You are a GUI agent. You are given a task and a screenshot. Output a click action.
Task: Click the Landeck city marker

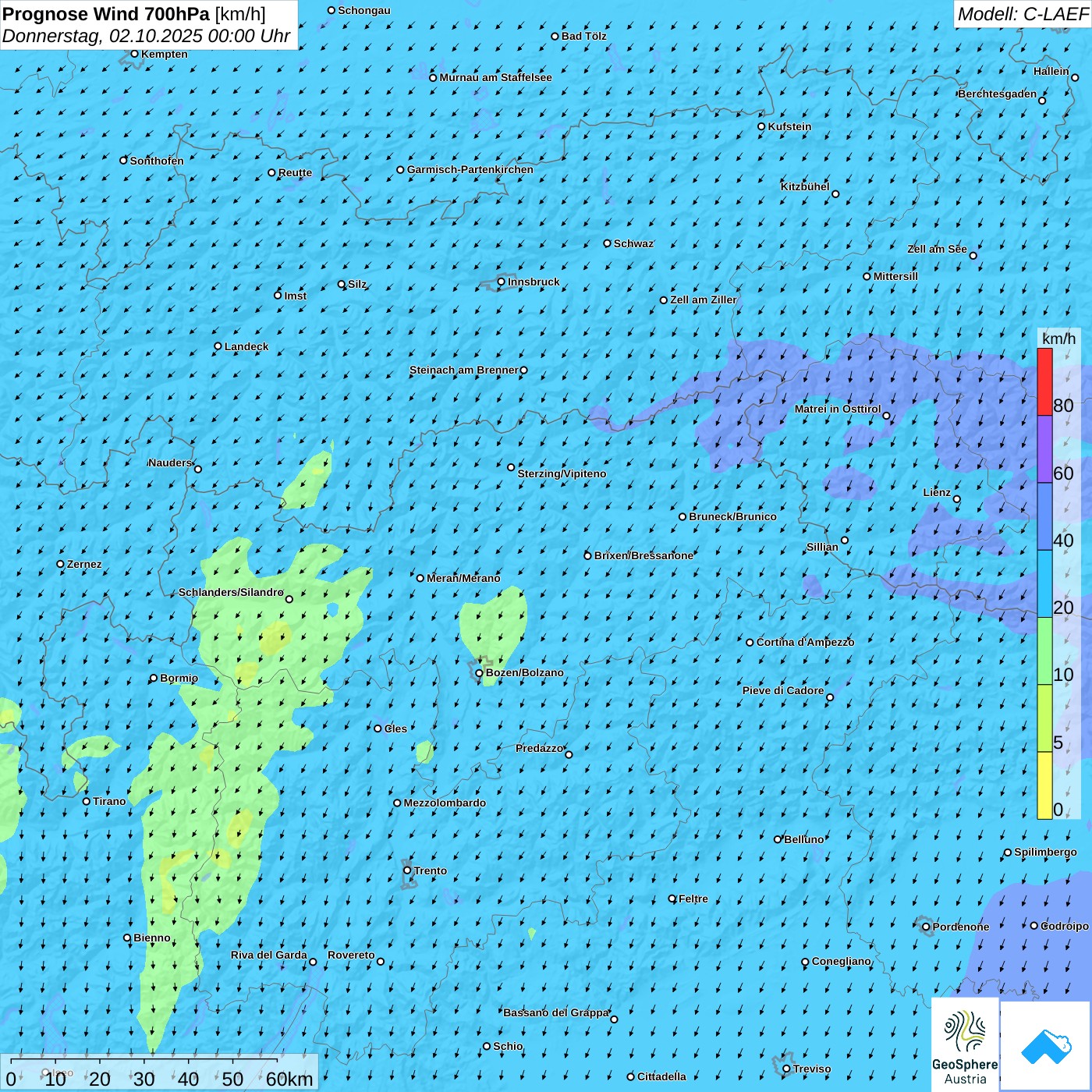click(x=218, y=346)
